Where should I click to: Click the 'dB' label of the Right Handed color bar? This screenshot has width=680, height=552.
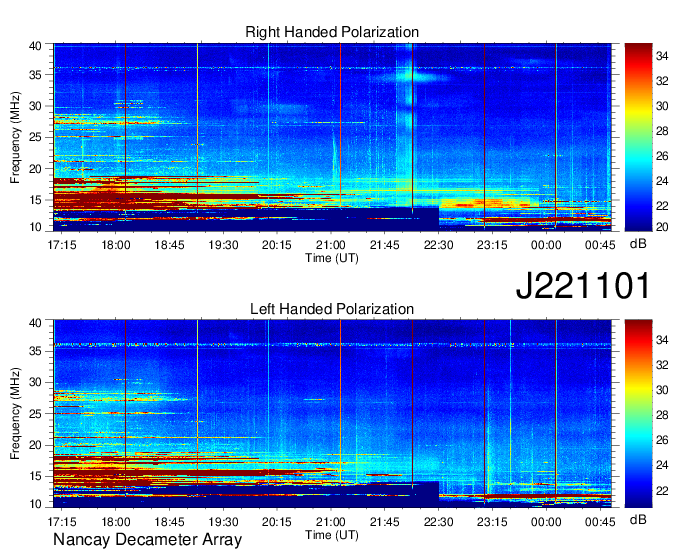(x=638, y=244)
